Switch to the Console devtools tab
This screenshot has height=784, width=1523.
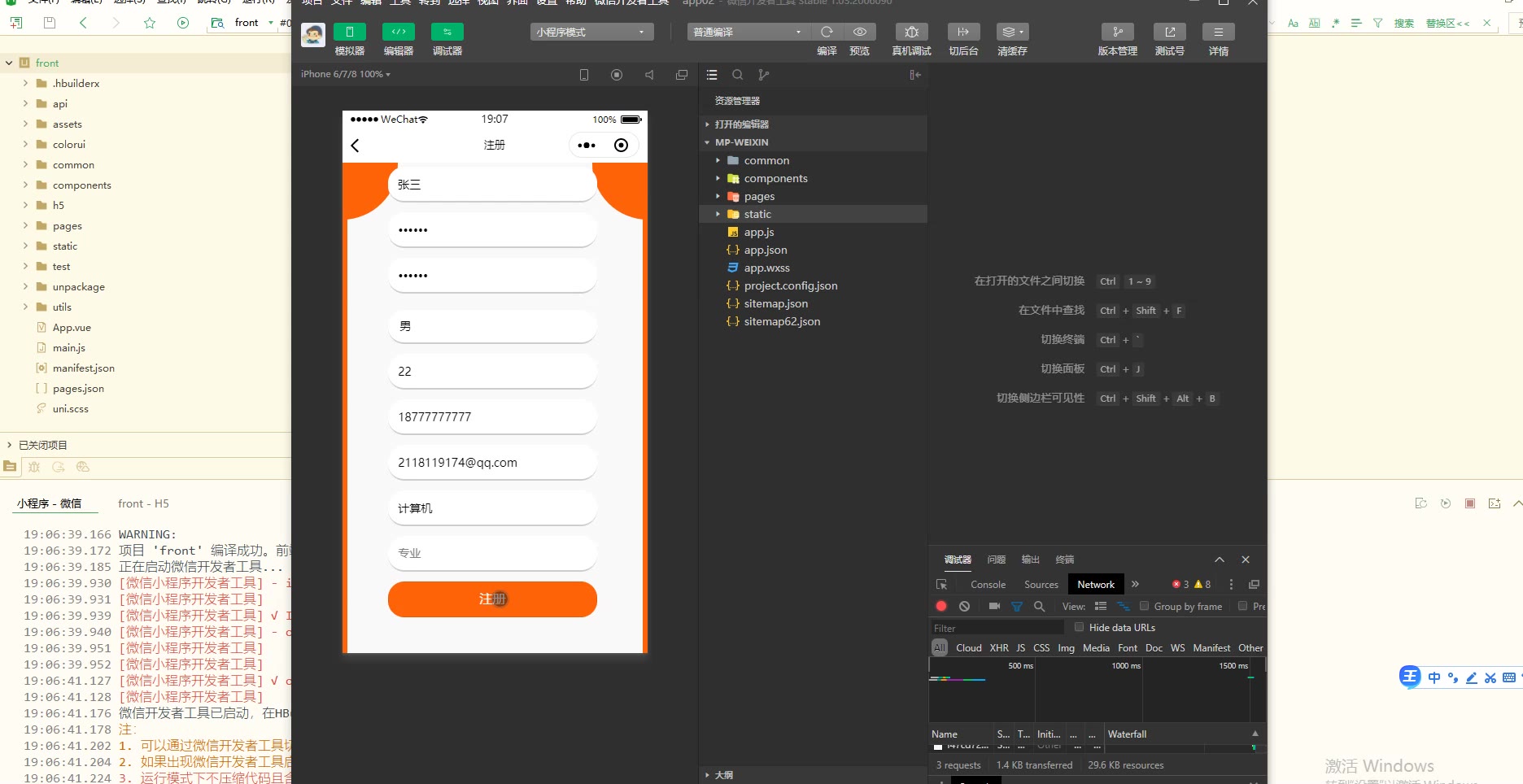coord(988,585)
